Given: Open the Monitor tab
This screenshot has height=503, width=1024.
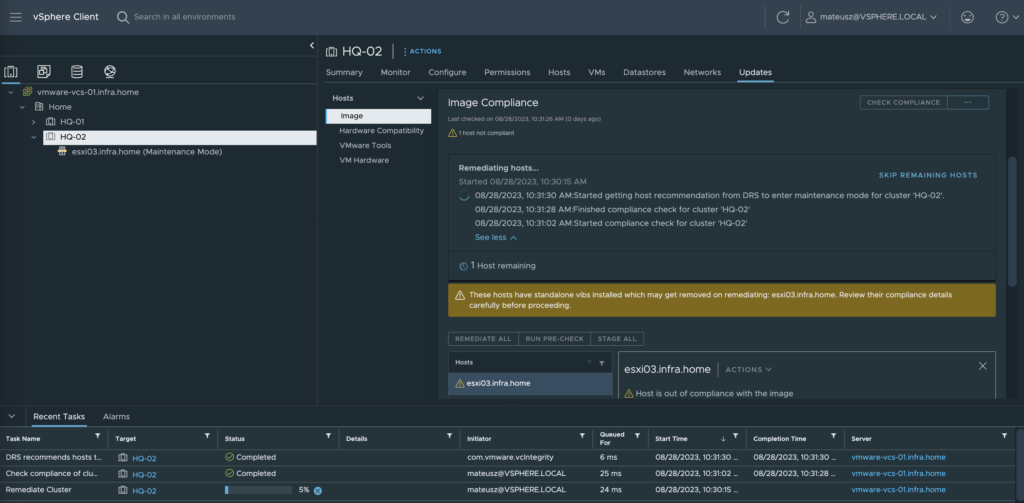Looking at the screenshot, I should click(x=396, y=73).
